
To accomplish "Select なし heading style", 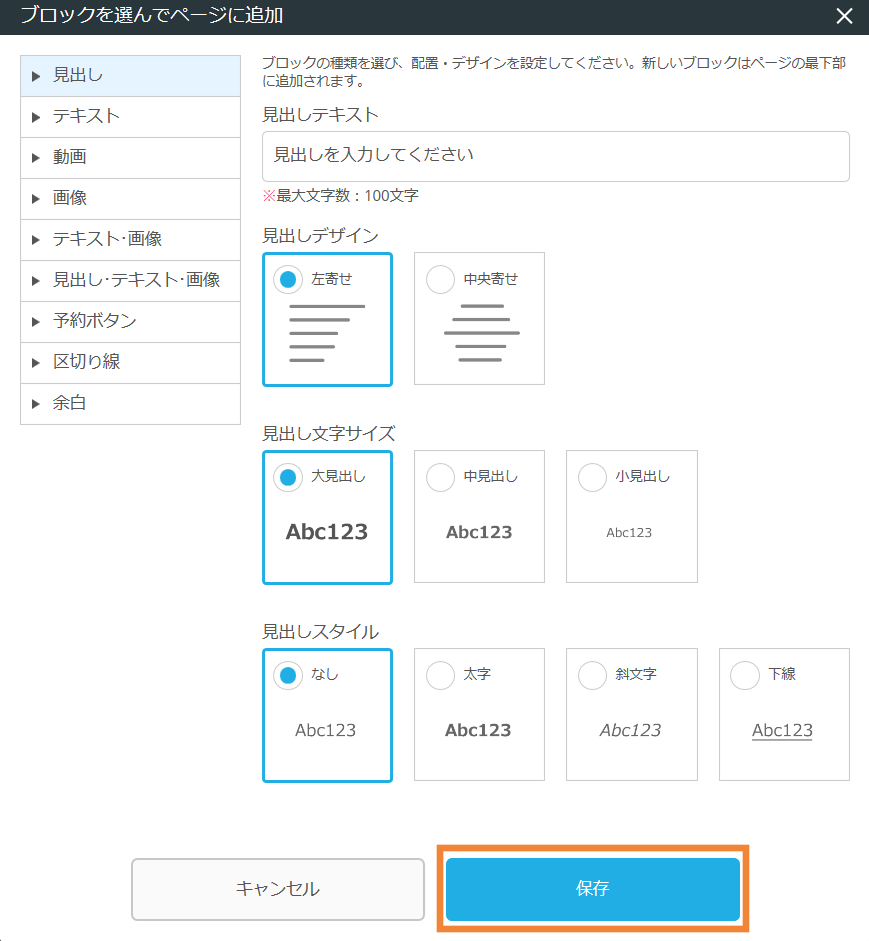I will coord(288,676).
